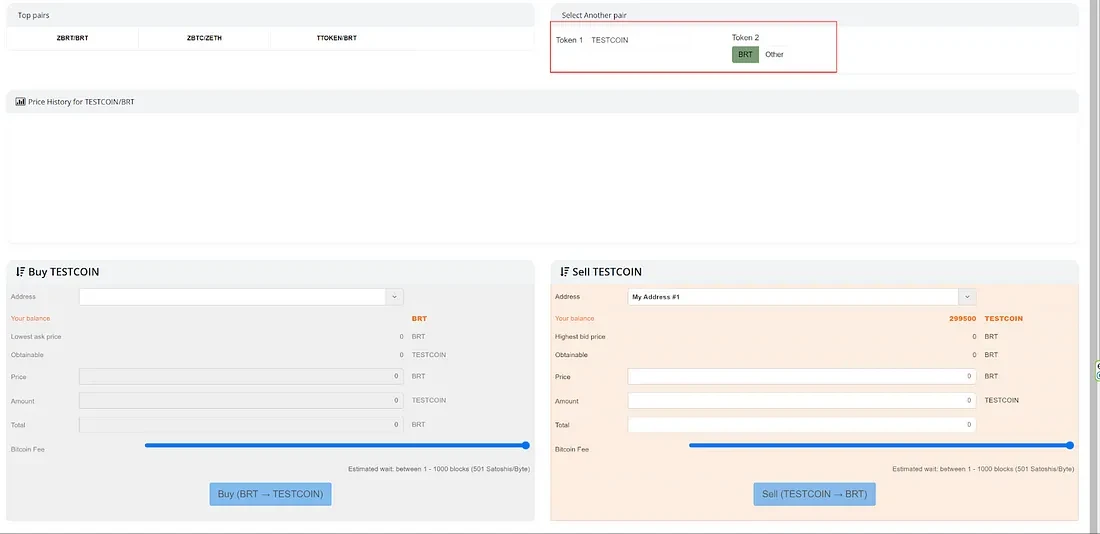
Task: Open the Buy panel Address dropdown
Action: click(394, 297)
